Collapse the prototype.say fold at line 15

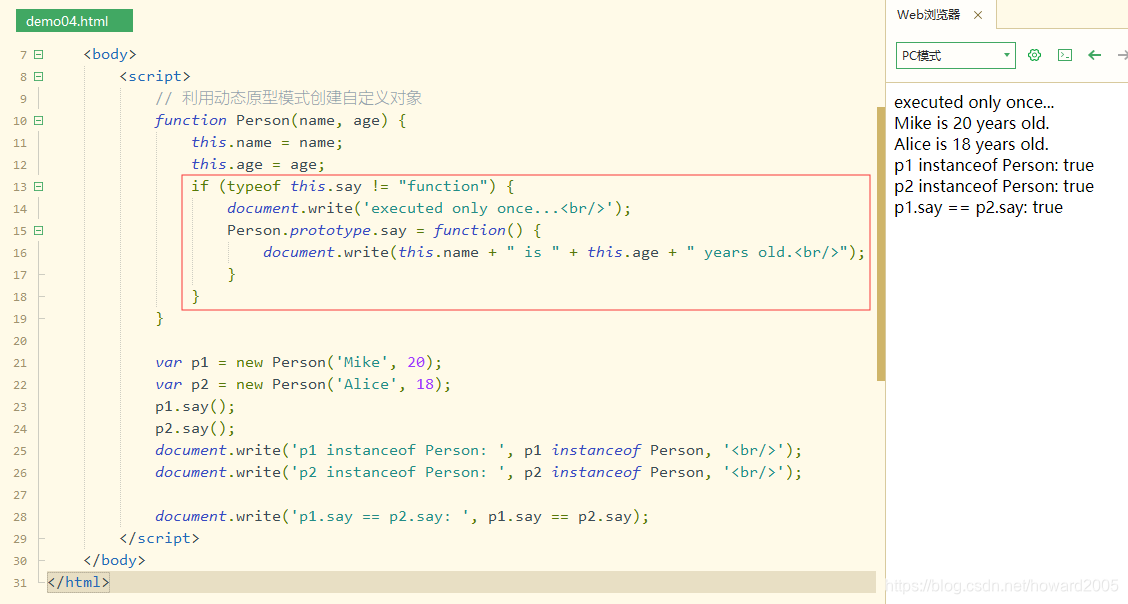click(x=39, y=231)
